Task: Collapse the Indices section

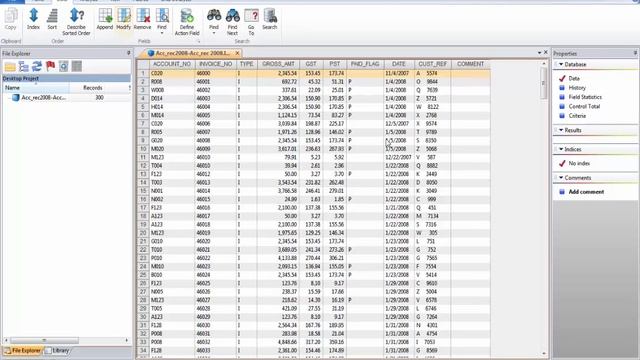Action: pyautogui.click(x=561, y=149)
